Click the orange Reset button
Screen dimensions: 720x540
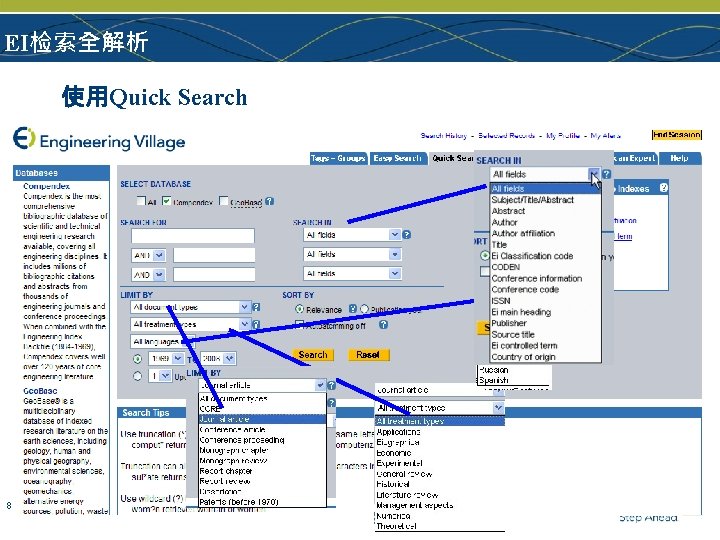pyautogui.click(x=368, y=354)
